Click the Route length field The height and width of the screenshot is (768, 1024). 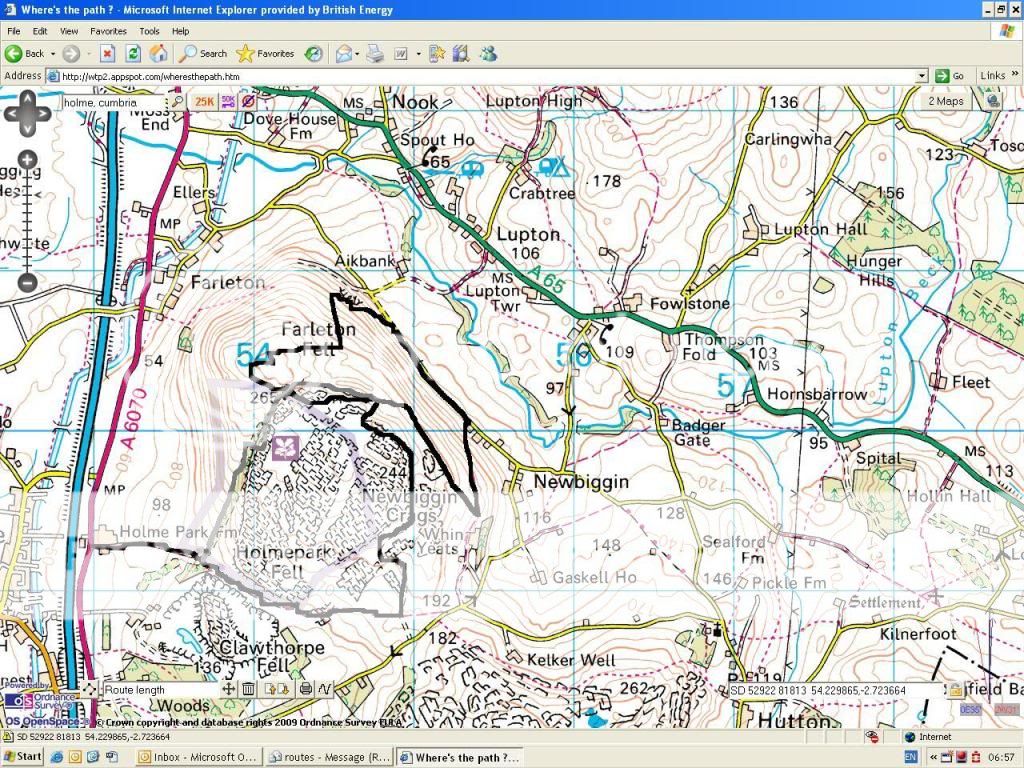coord(160,690)
